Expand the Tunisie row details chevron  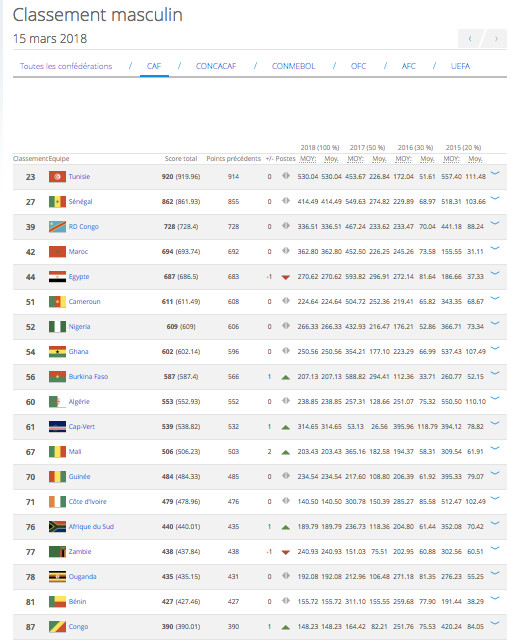[495, 173]
